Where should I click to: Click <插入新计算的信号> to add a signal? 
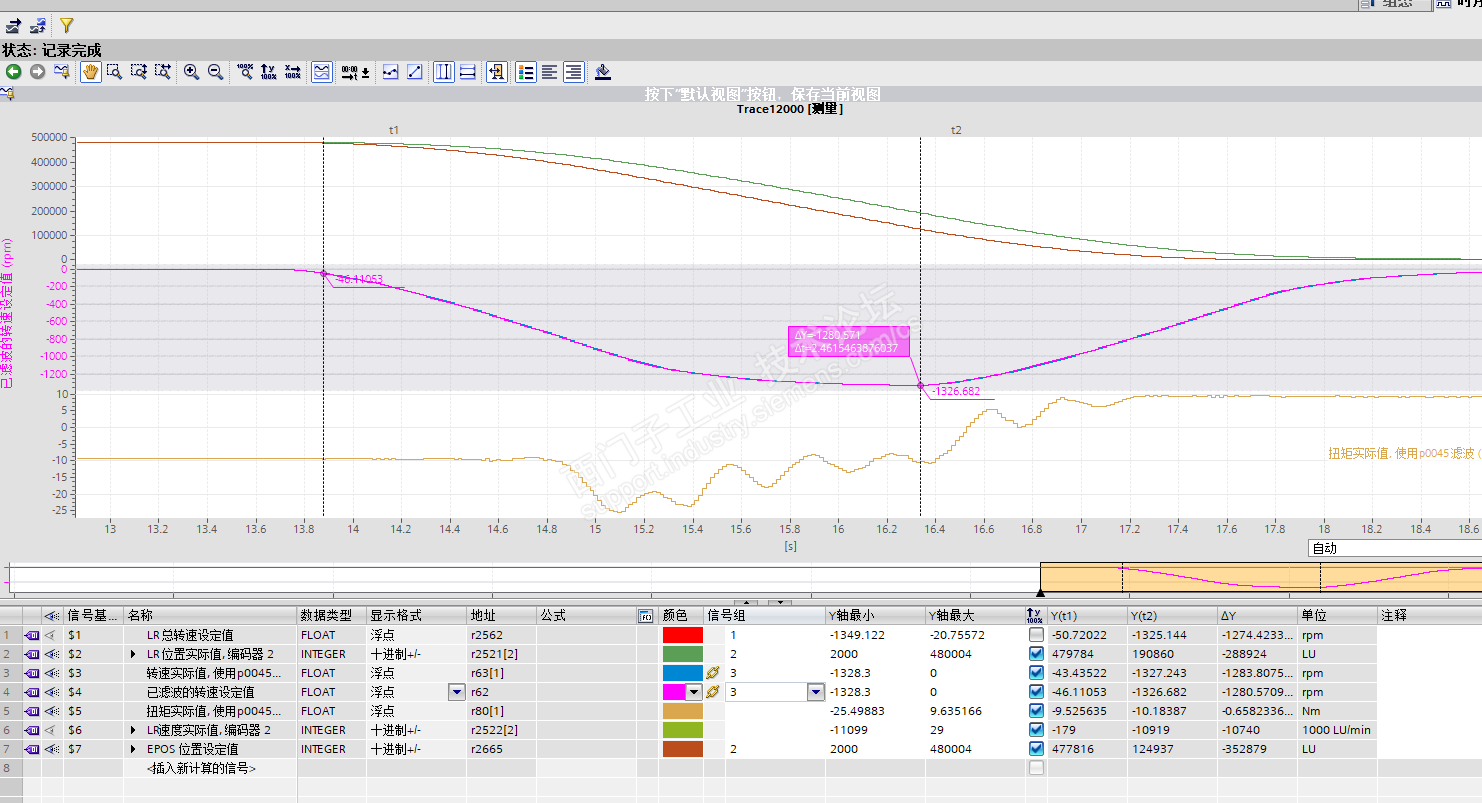point(201,768)
